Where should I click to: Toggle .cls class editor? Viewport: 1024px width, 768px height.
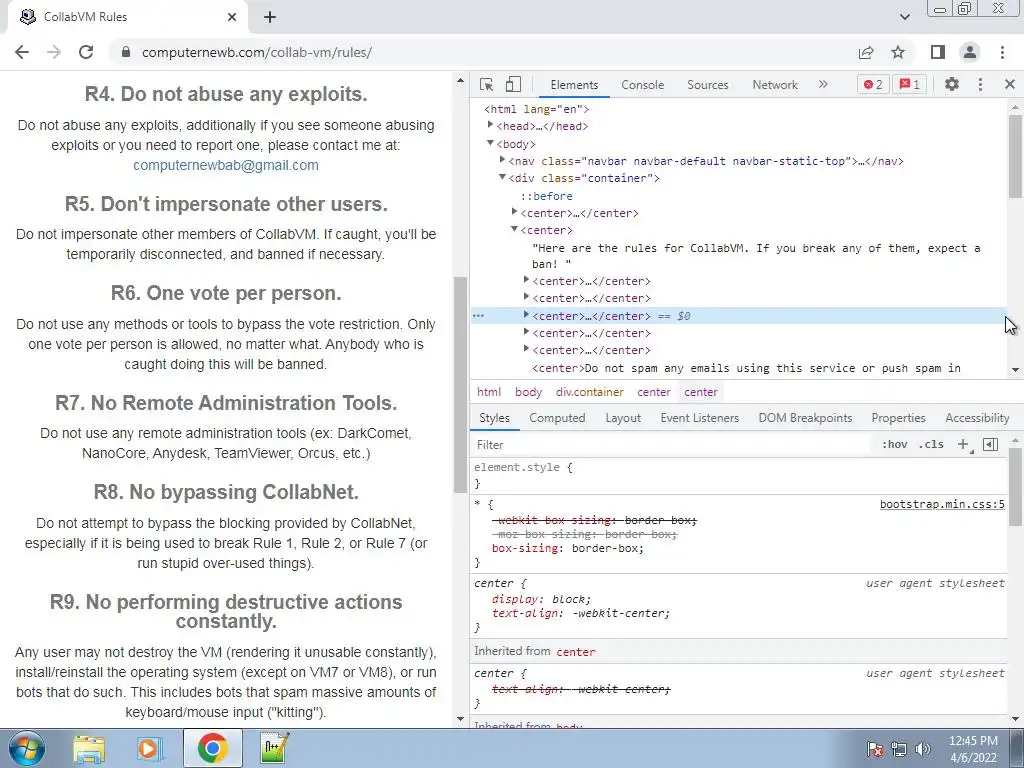click(x=931, y=445)
